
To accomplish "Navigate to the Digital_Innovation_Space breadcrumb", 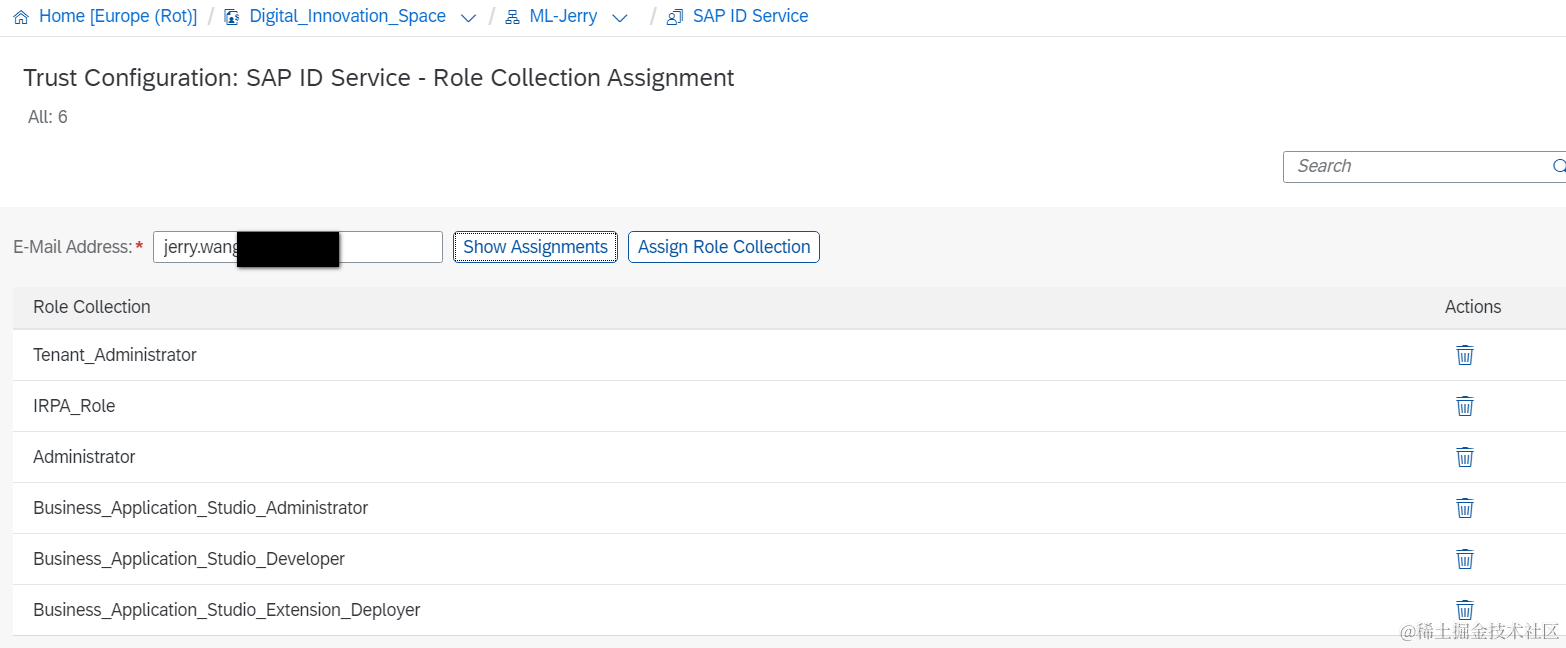I will pyautogui.click(x=347, y=17).
